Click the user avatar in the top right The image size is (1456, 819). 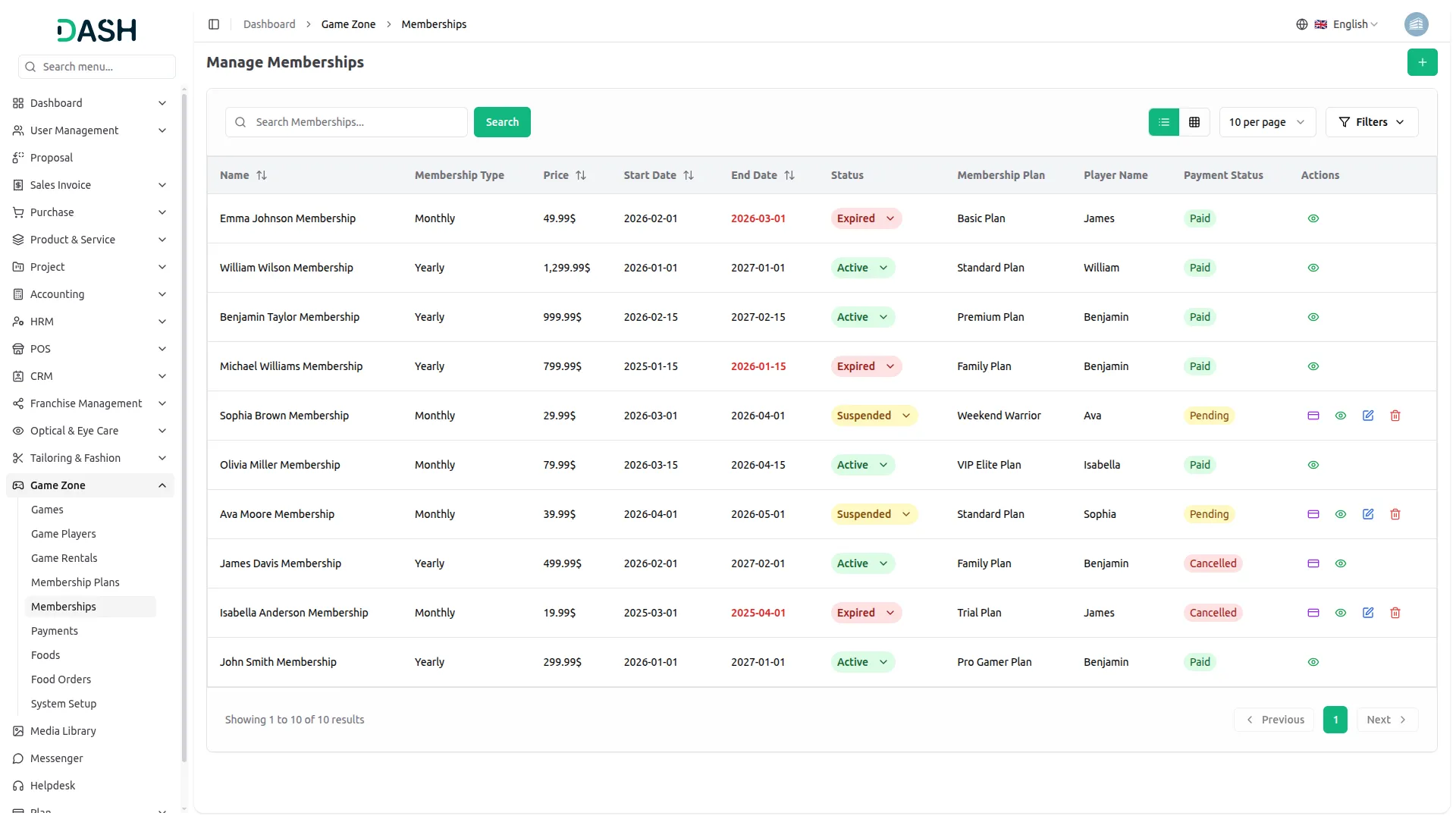[x=1416, y=24]
